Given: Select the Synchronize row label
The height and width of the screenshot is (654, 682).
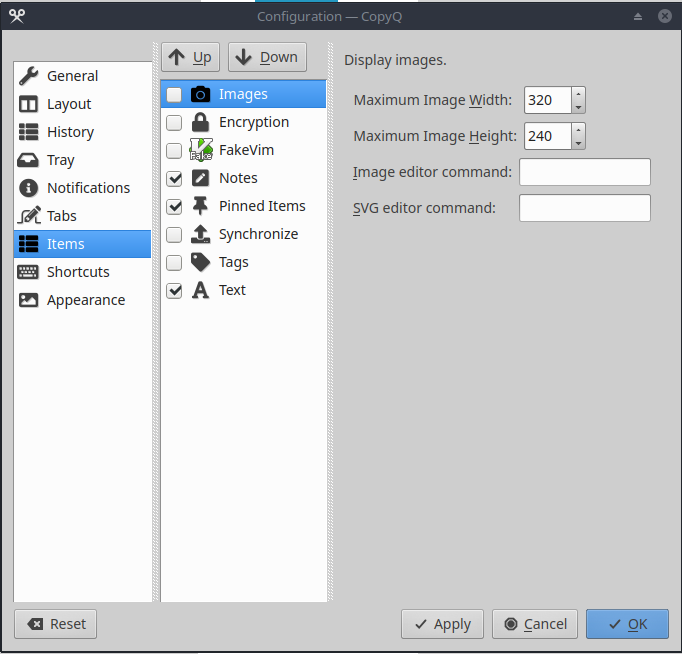Looking at the screenshot, I should coord(258,234).
